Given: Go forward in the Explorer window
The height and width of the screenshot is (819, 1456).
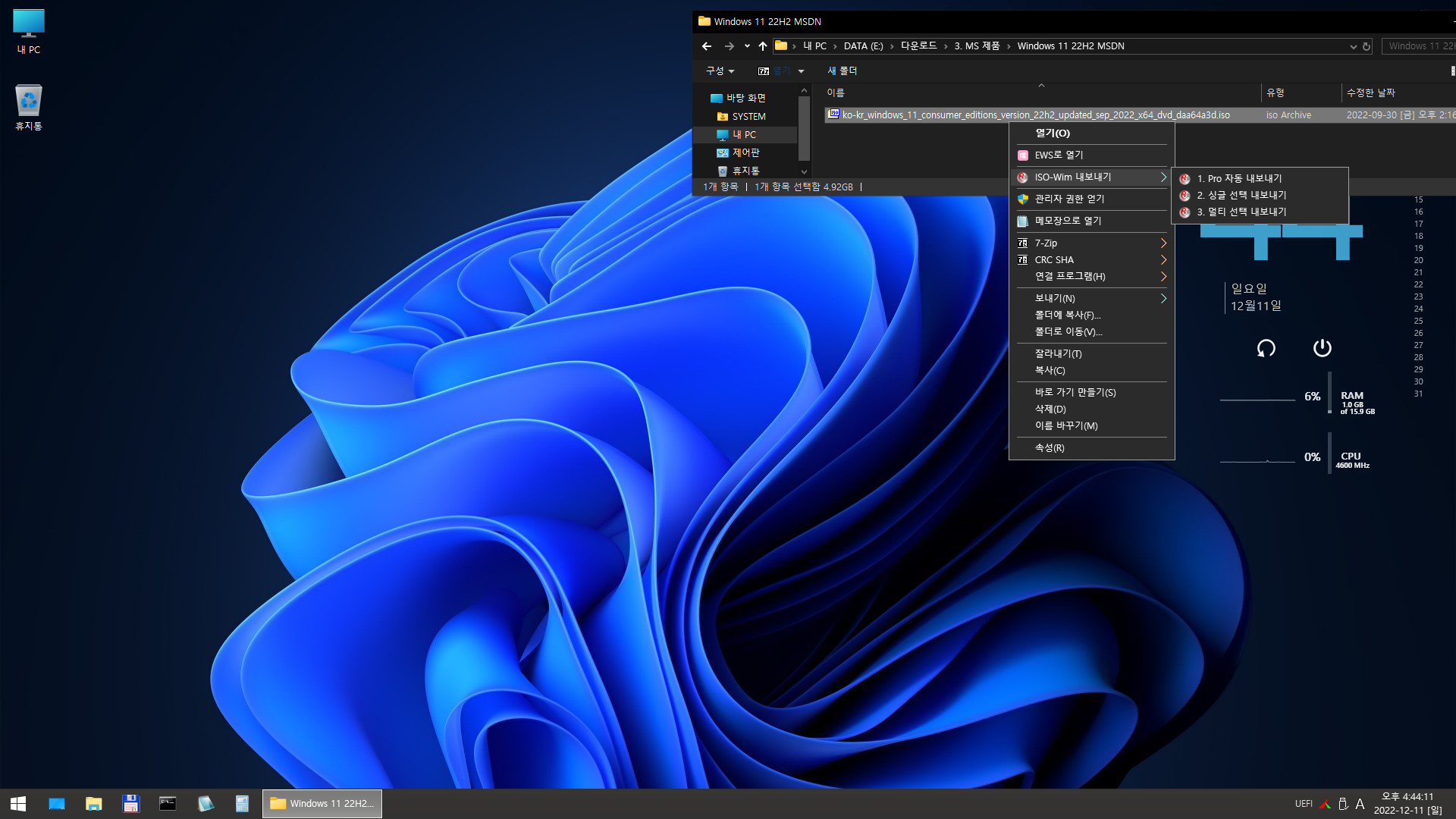Looking at the screenshot, I should click(x=730, y=46).
